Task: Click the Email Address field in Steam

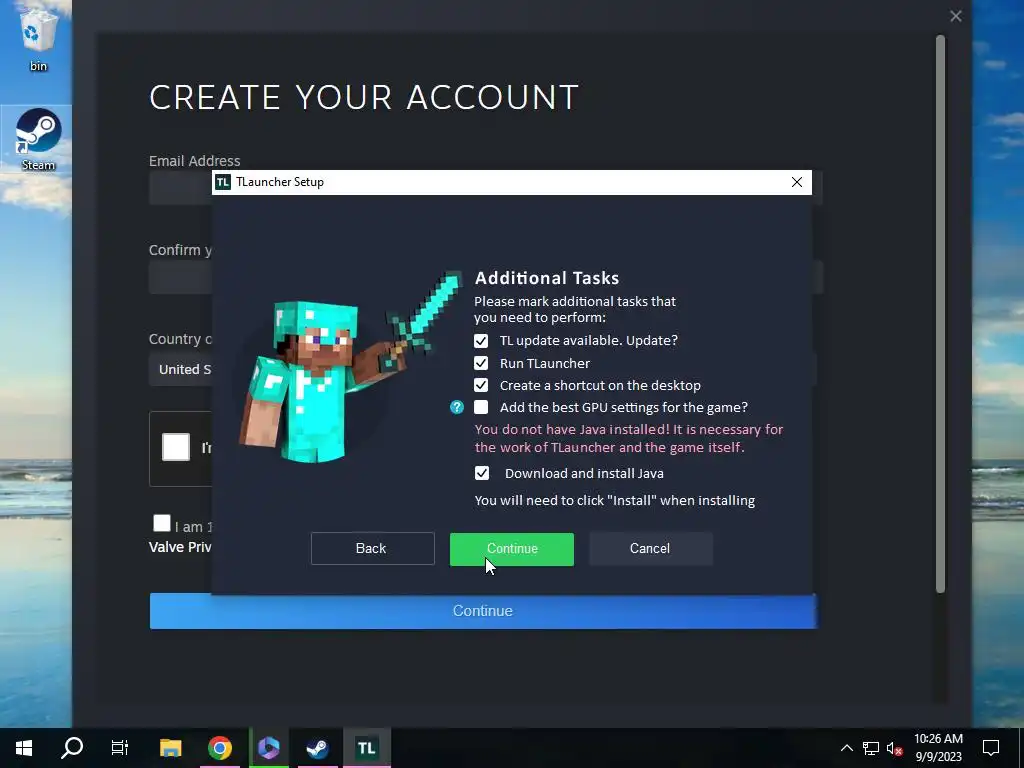Action: 180,189
